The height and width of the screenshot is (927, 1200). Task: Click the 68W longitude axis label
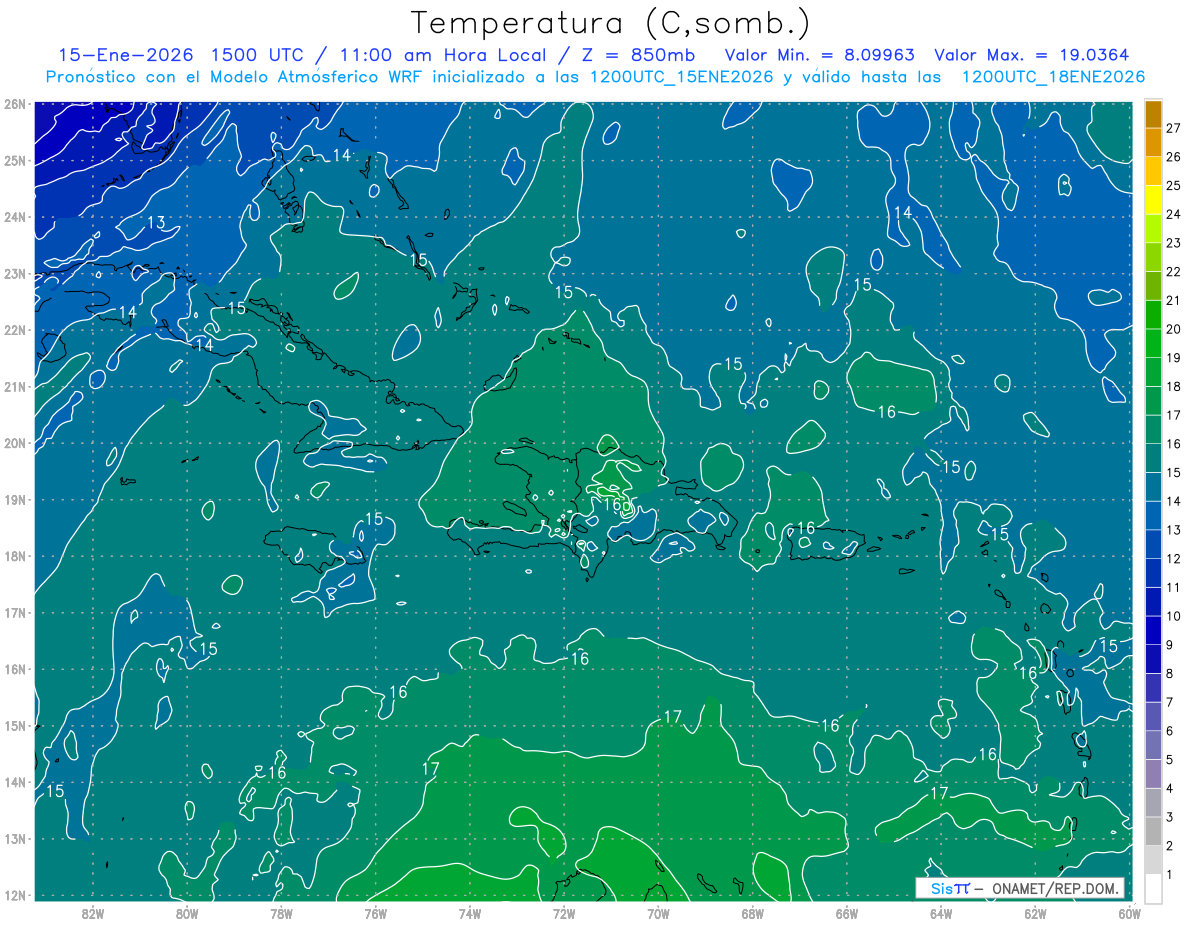pos(753,912)
